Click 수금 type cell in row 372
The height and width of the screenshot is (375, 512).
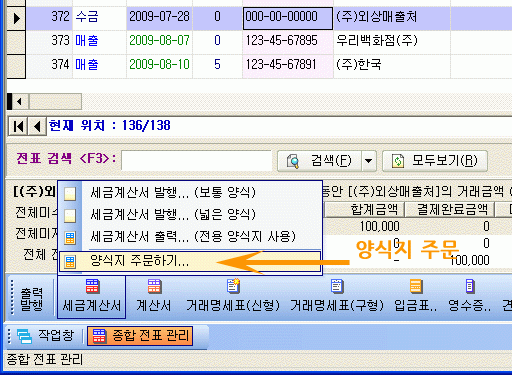point(99,18)
